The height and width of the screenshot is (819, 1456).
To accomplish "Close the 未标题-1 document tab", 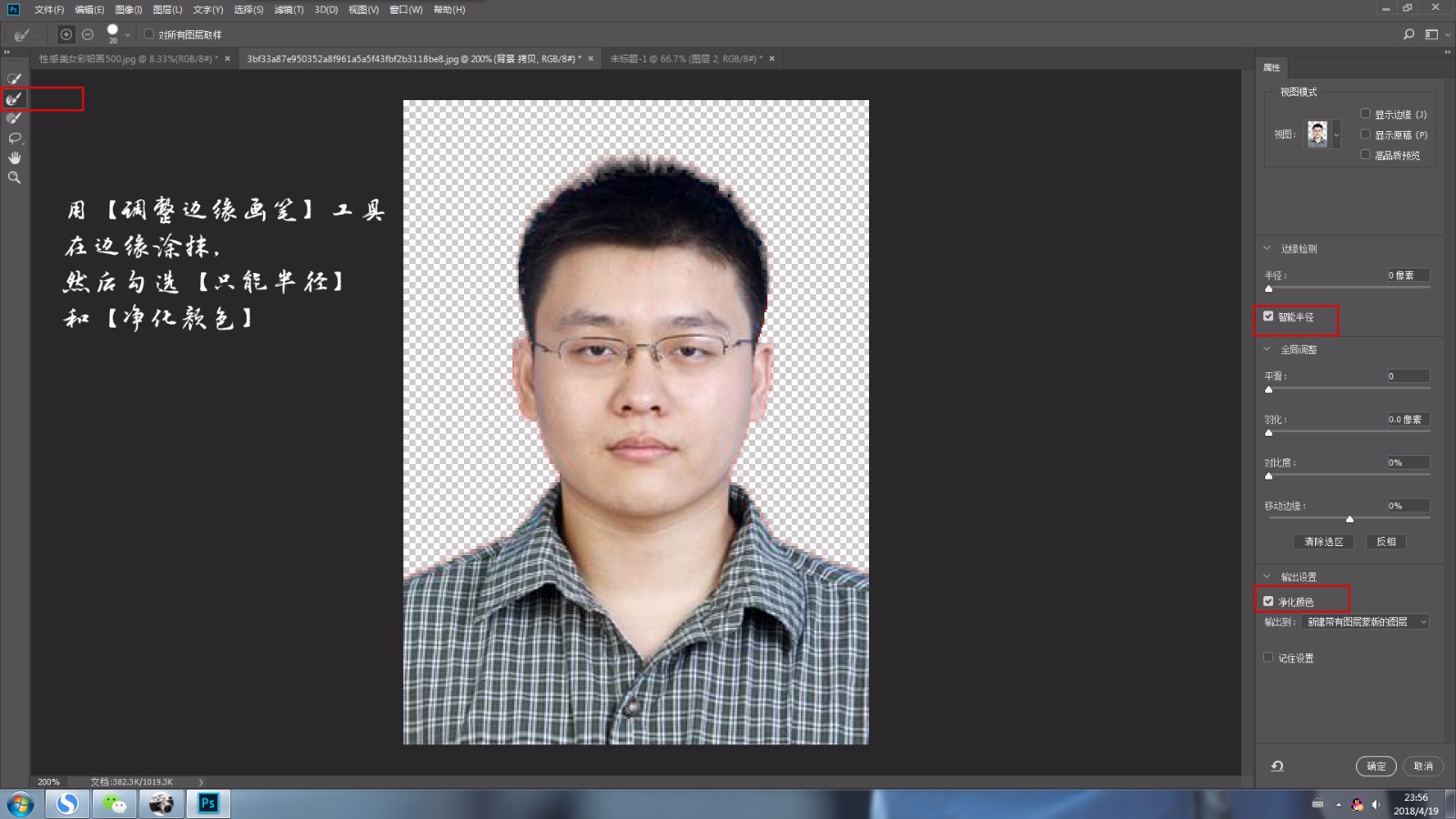I will point(772,58).
